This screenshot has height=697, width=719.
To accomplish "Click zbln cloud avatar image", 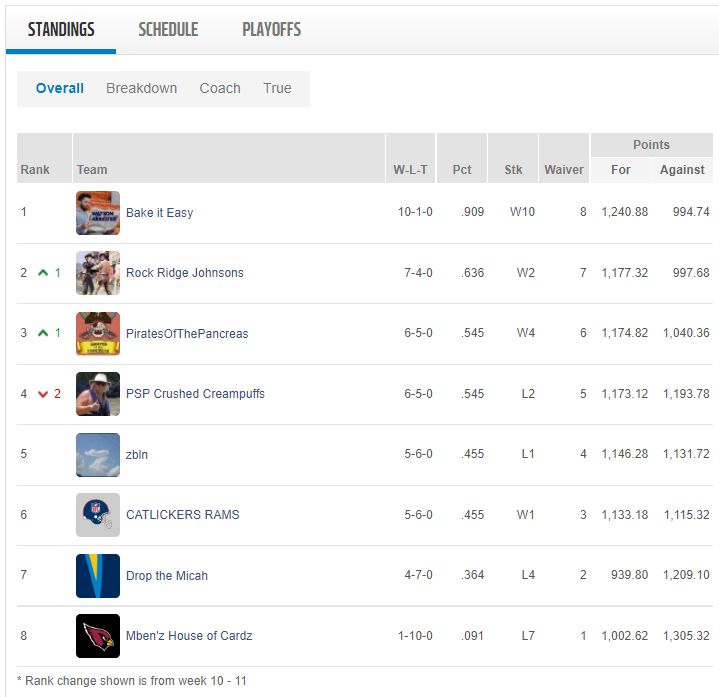I will [x=98, y=455].
